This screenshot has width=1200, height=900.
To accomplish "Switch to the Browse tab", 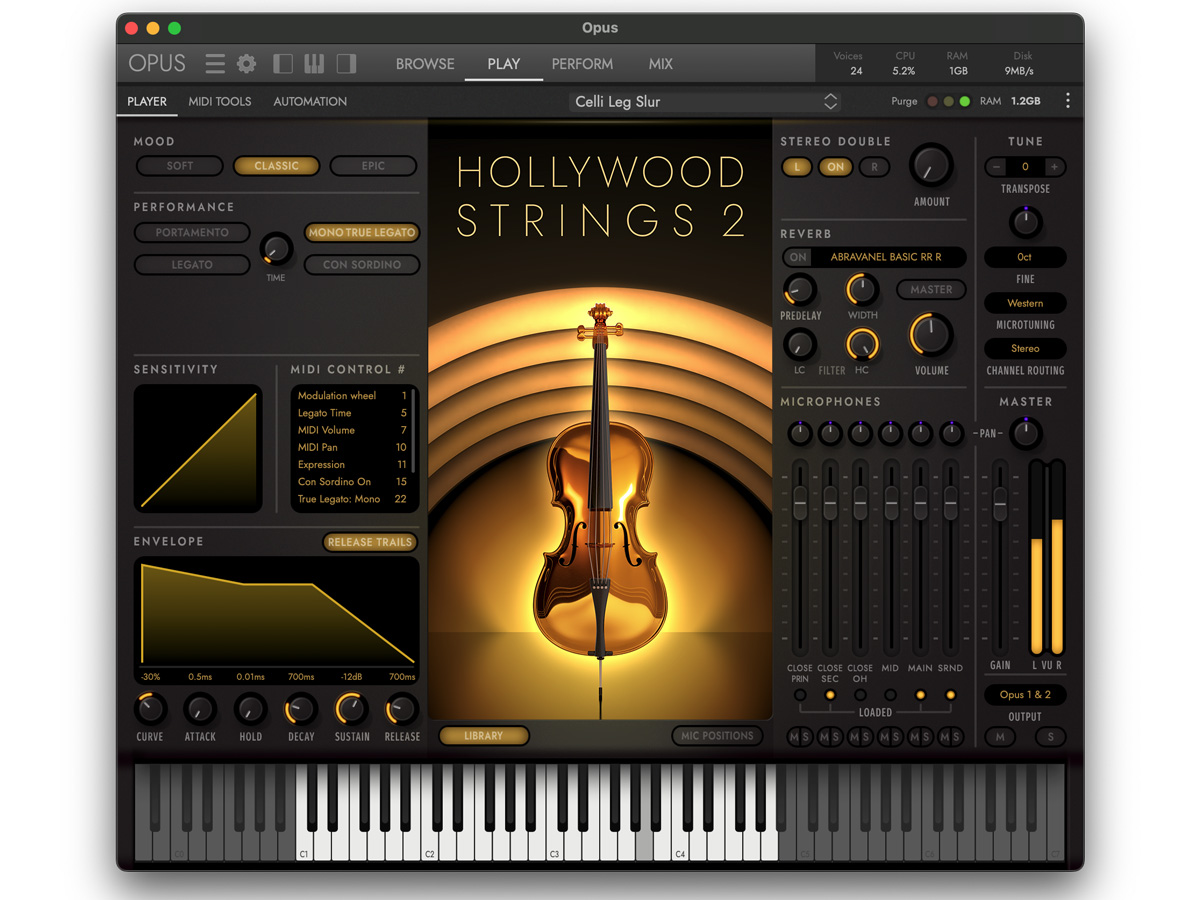I will [x=425, y=64].
